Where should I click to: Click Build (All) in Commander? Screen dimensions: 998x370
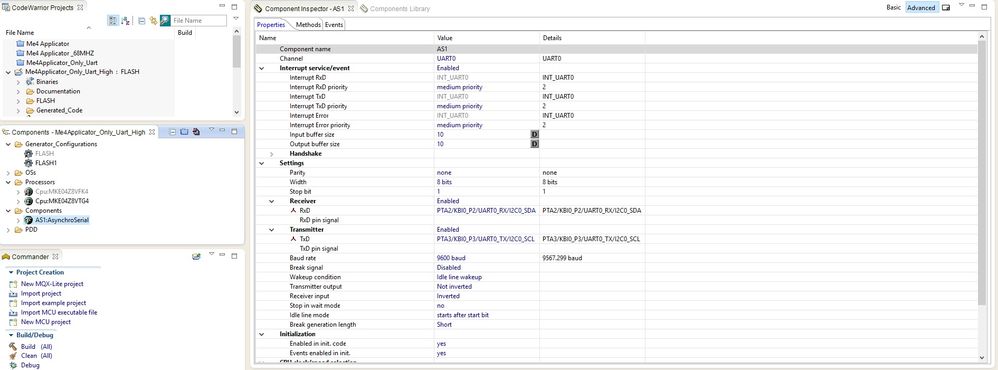(36, 346)
